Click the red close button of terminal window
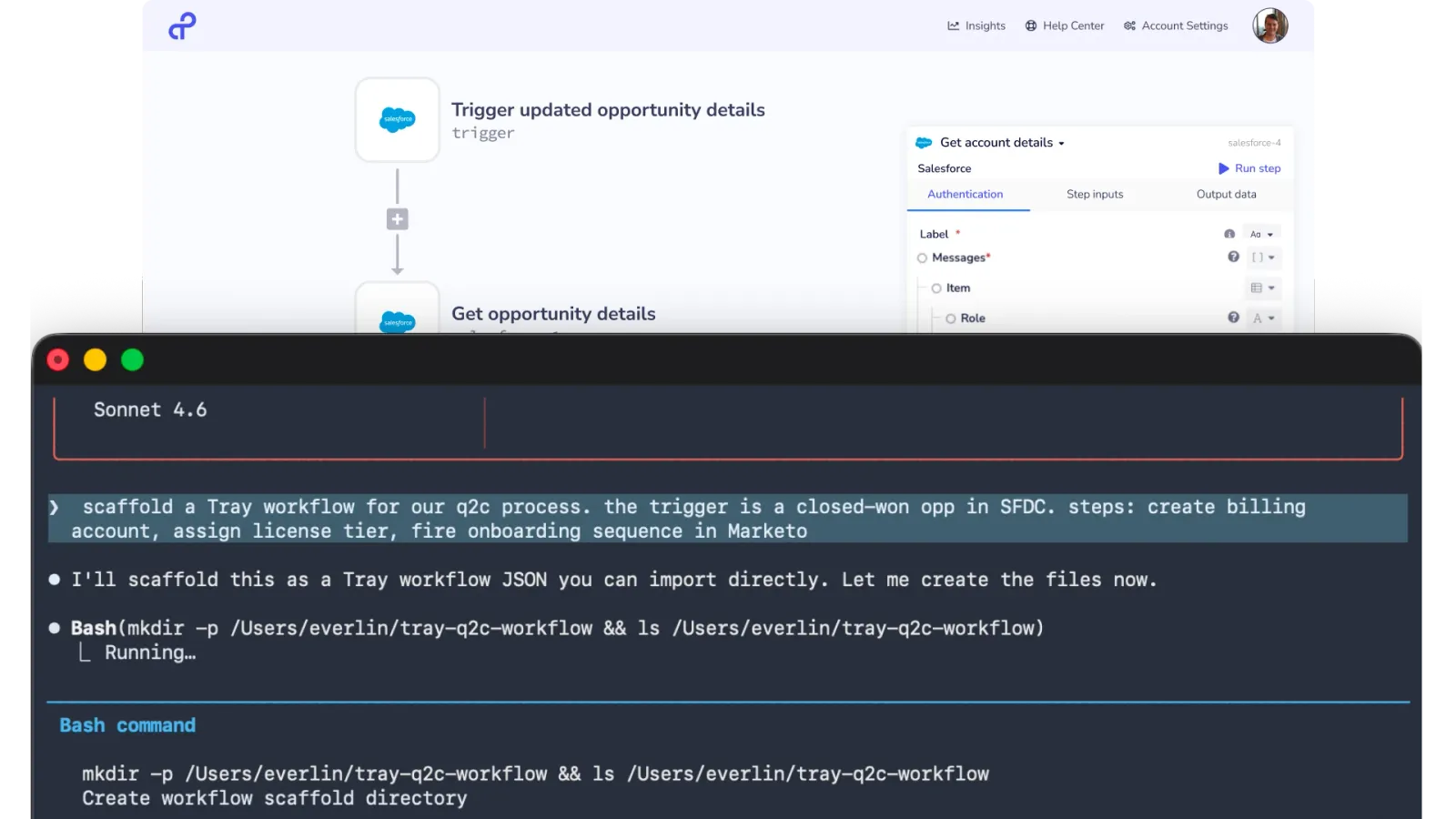 coord(57,360)
